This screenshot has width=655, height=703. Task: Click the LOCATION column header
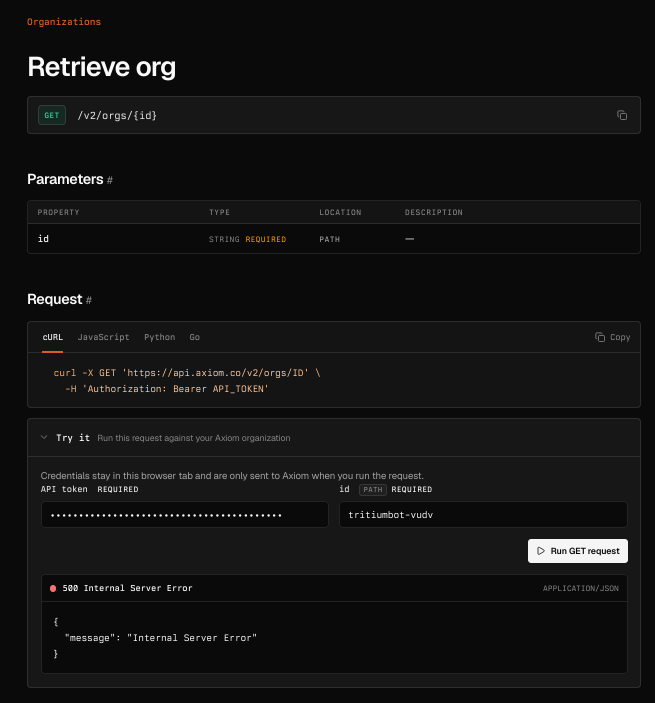(340, 212)
